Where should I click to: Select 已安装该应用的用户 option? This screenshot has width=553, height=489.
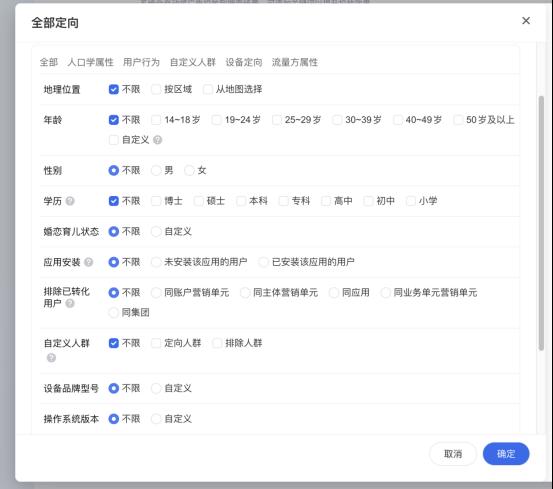click(263, 262)
